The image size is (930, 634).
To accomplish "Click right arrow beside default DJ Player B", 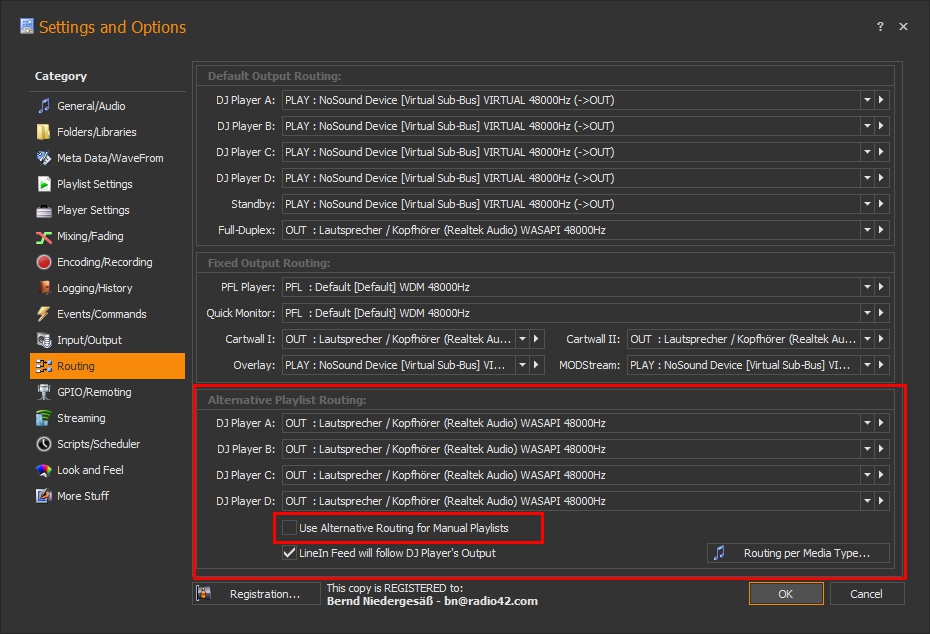I will pos(881,126).
